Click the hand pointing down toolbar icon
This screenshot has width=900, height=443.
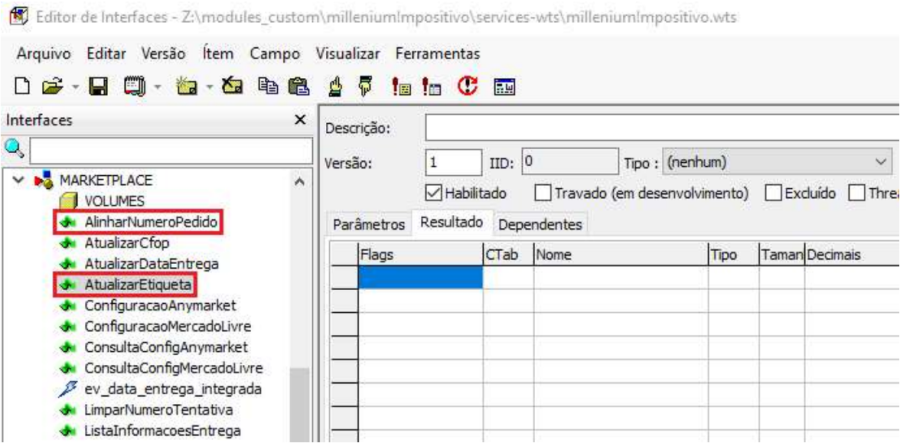[364, 87]
